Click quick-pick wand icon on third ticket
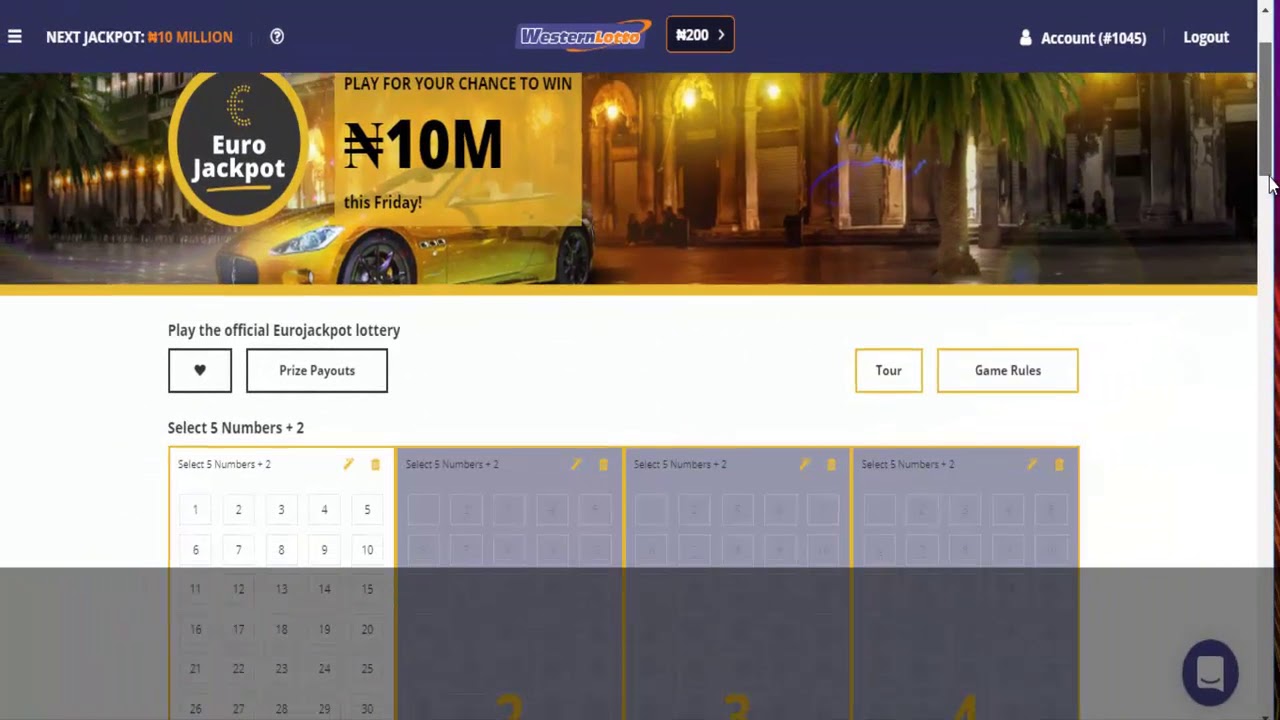This screenshot has height=720, width=1280. pyautogui.click(x=804, y=464)
